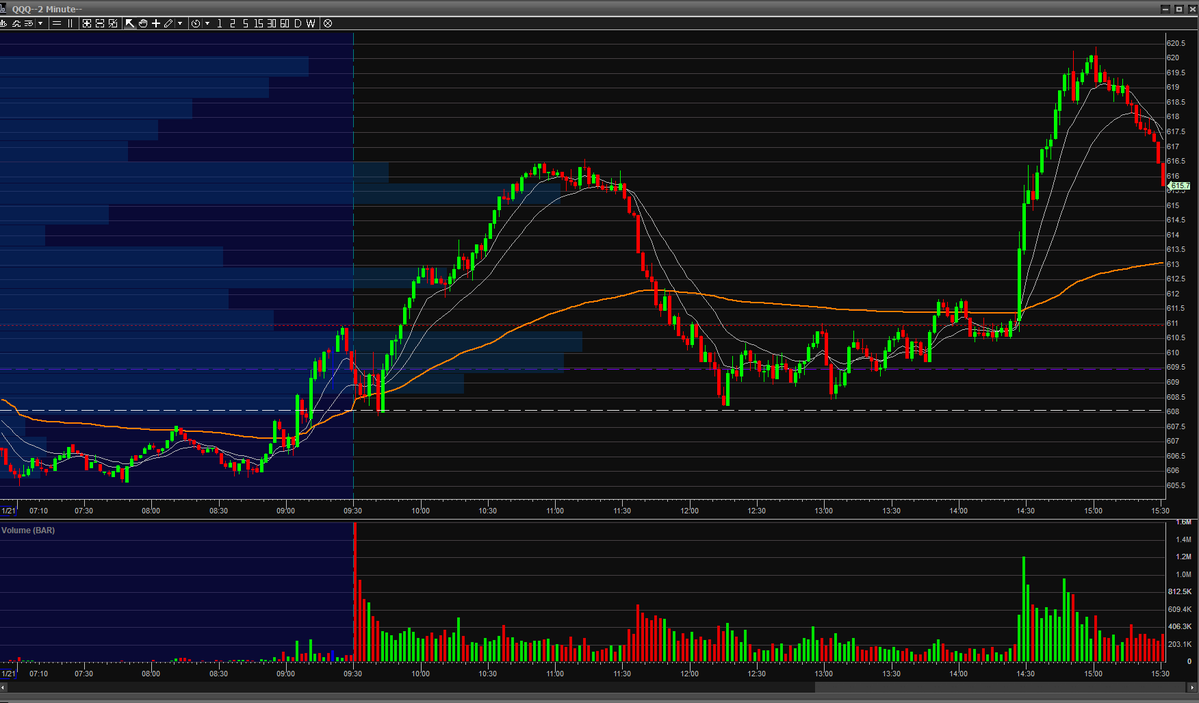This screenshot has width=1199, height=703.
Task: Maximize the chart window
Action: tap(1179, 8)
